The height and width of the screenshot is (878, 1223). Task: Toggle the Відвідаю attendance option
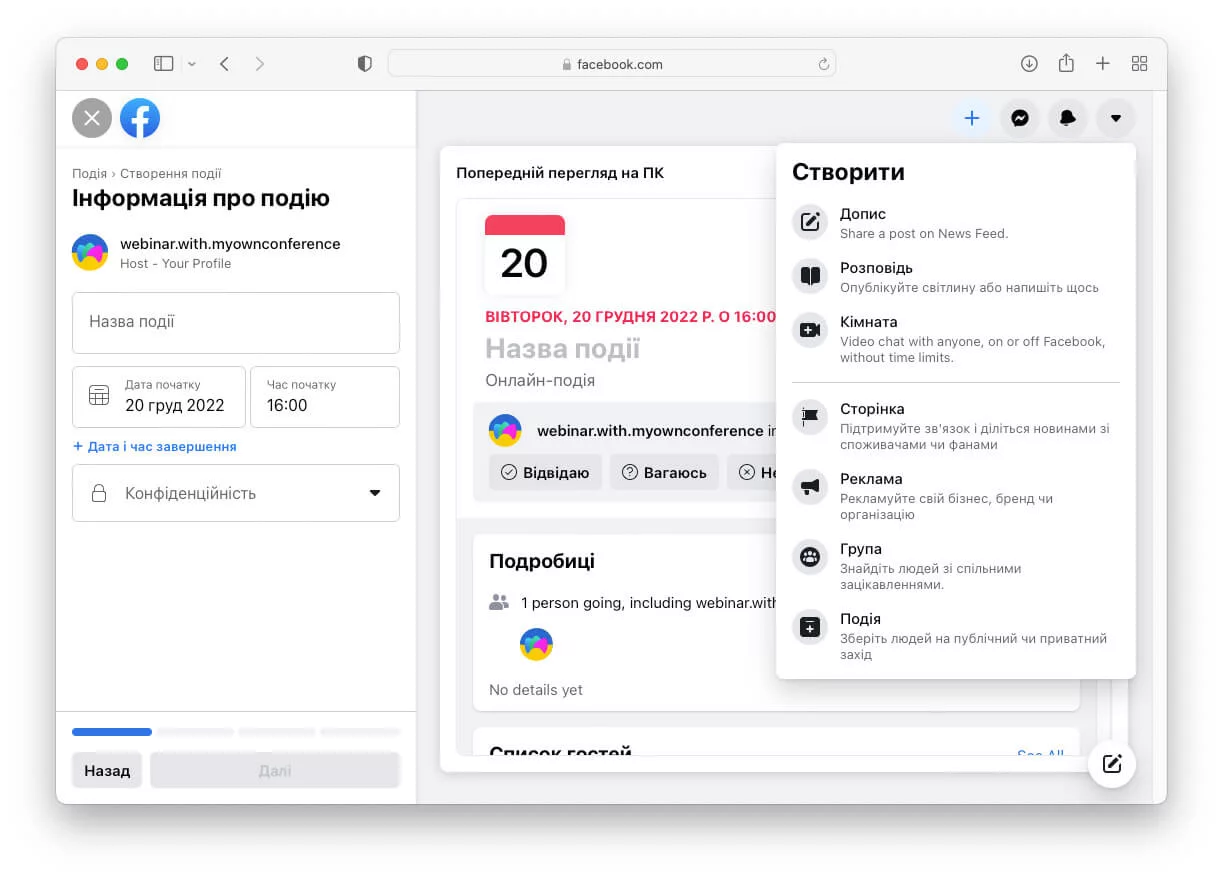[546, 472]
